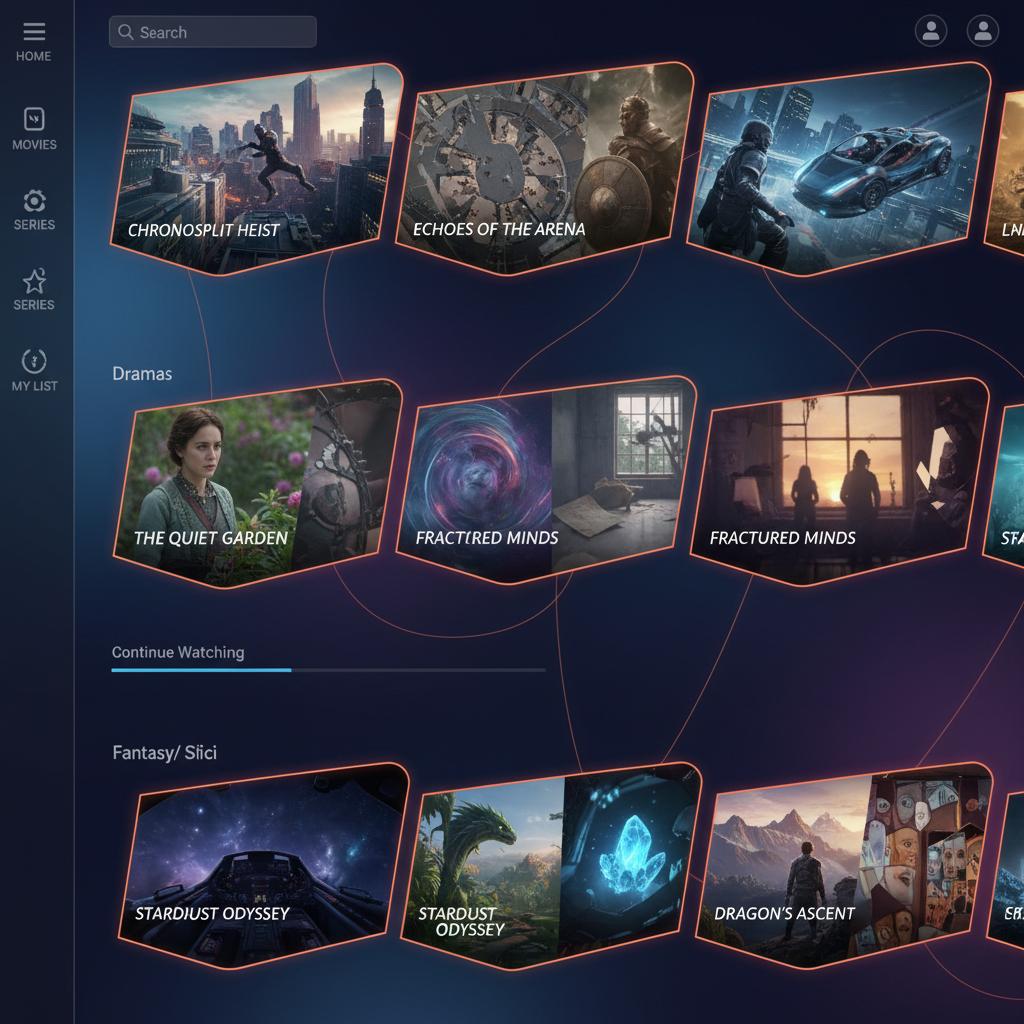Select the star-shaped Series icon

pyautogui.click(x=34, y=281)
